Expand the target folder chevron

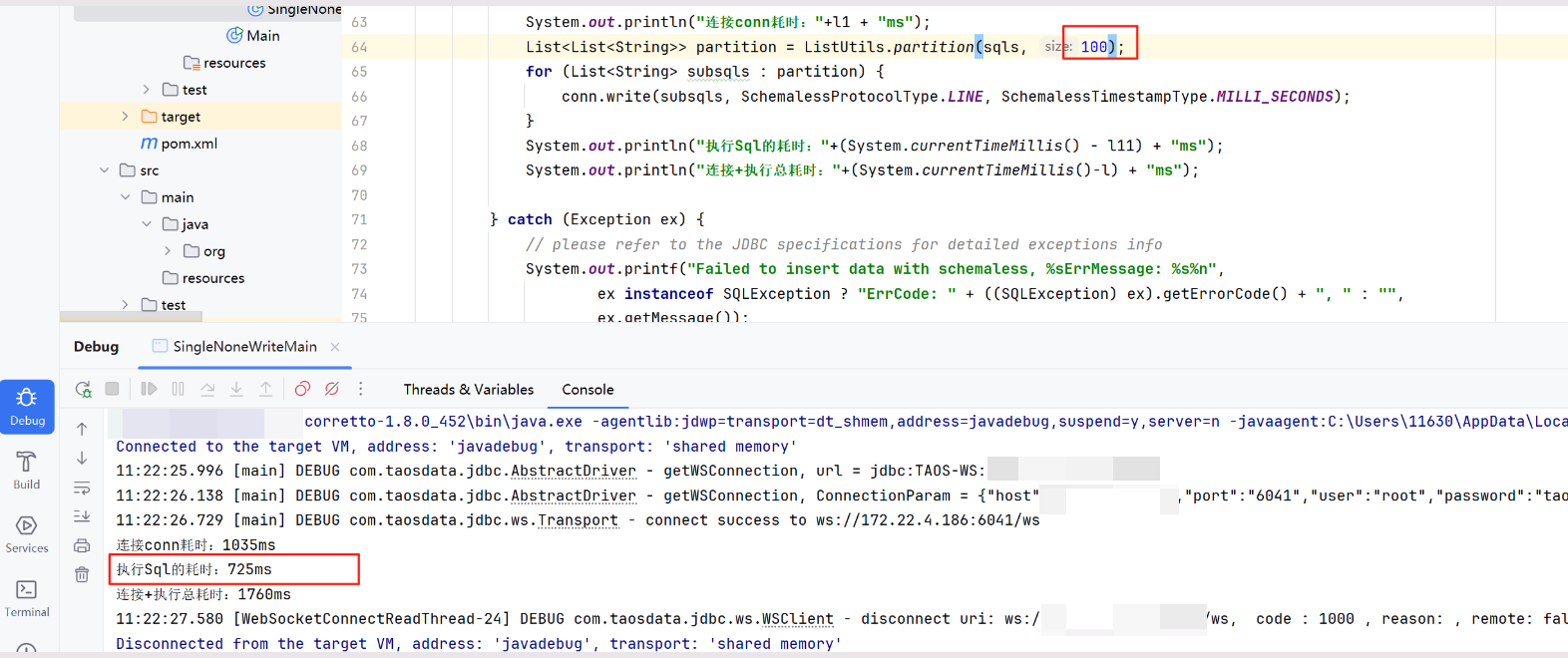pyautogui.click(x=125, y=117)
